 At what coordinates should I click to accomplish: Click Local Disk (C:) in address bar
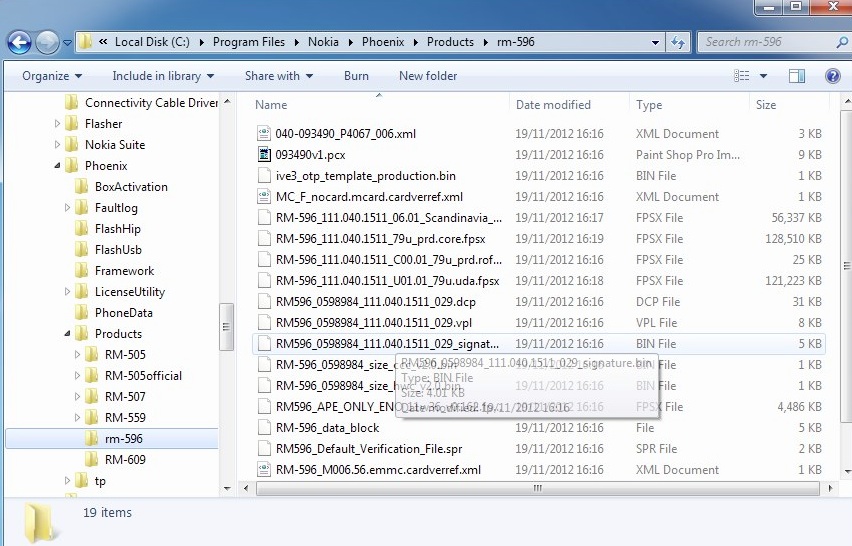click(152, 42)
